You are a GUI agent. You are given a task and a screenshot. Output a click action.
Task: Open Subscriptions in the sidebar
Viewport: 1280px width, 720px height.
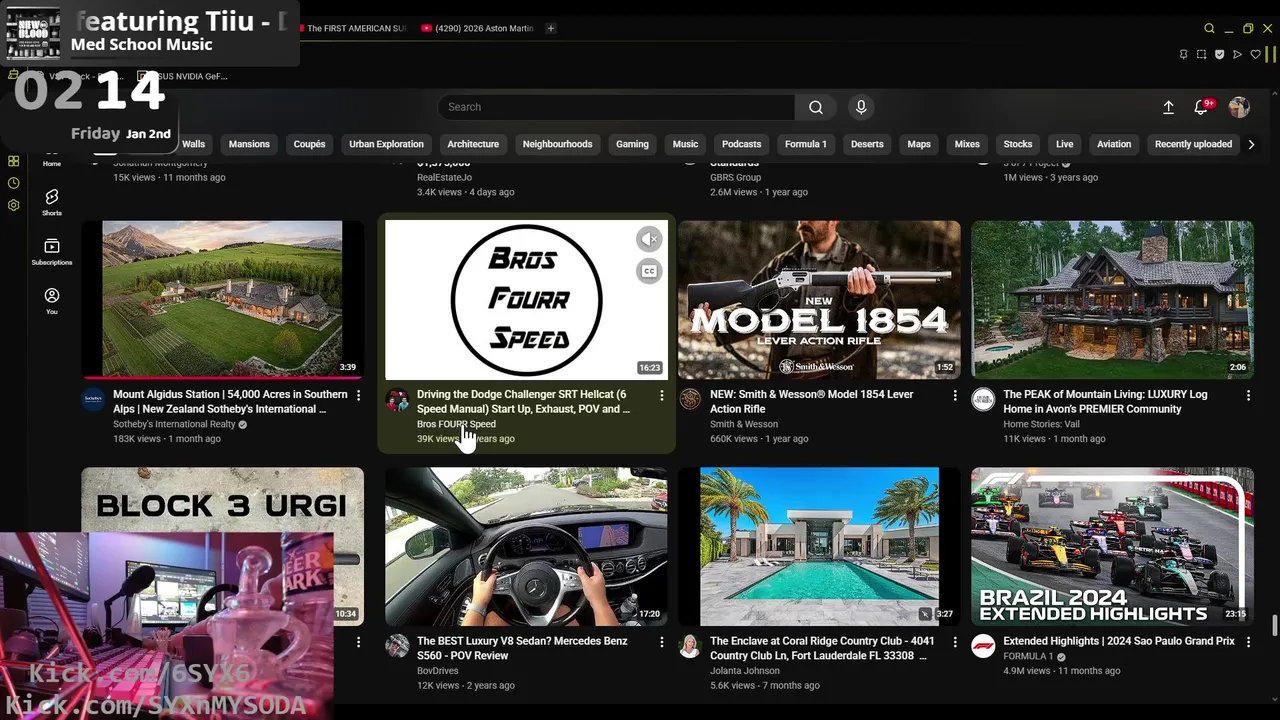pos(52,251)
